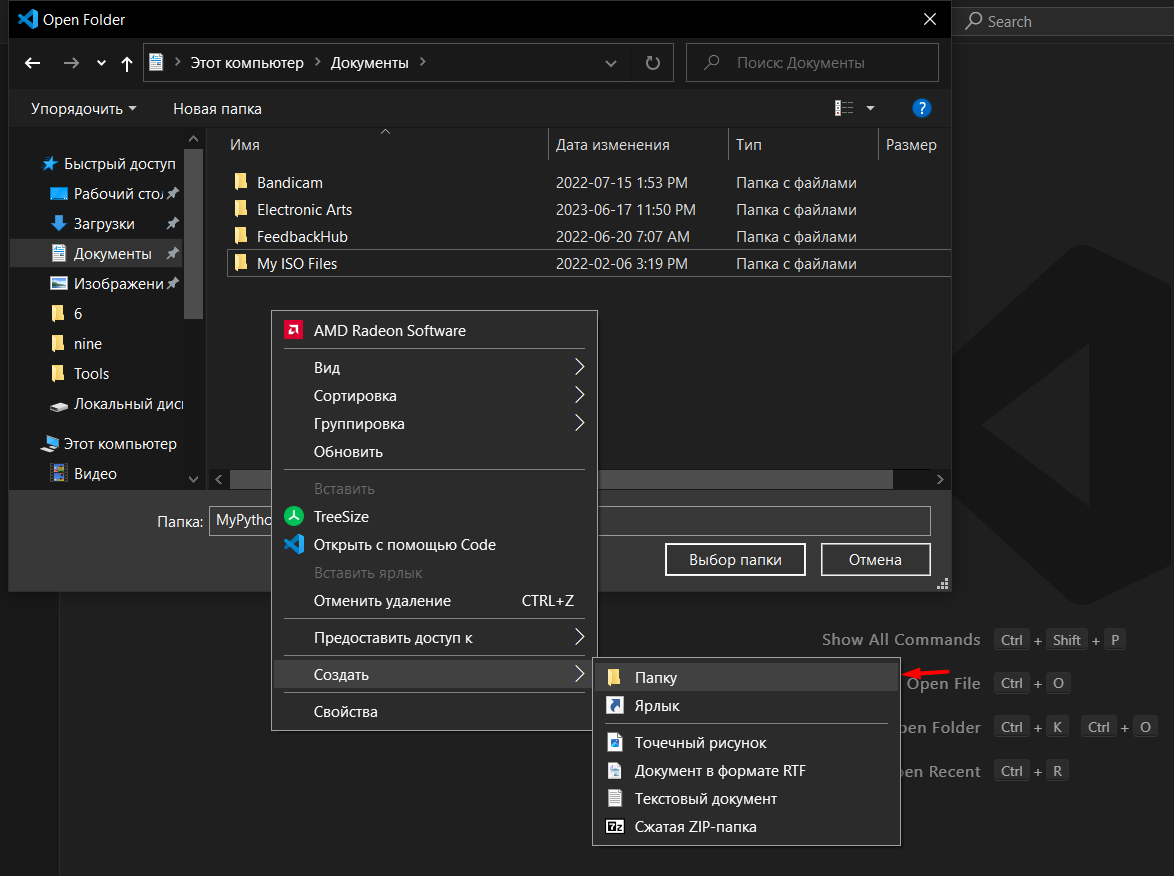Select Загрузки in the navigation pane

click(104, 224)
